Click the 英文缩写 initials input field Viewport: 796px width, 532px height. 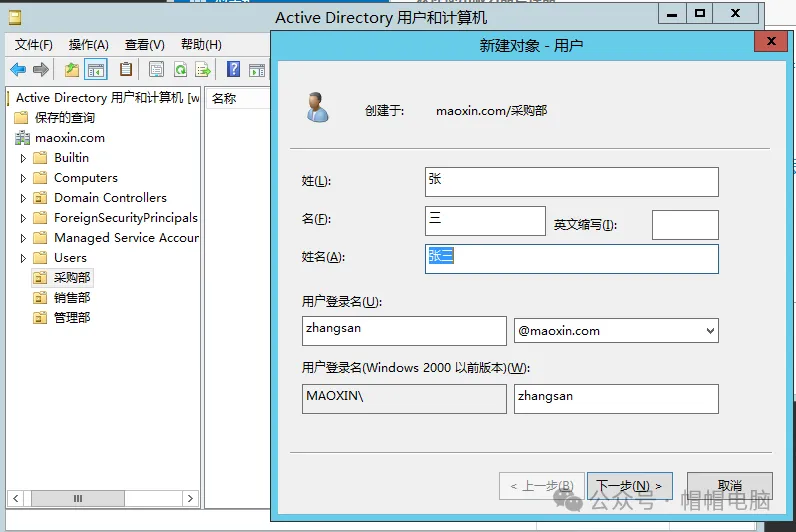(685, 225)
